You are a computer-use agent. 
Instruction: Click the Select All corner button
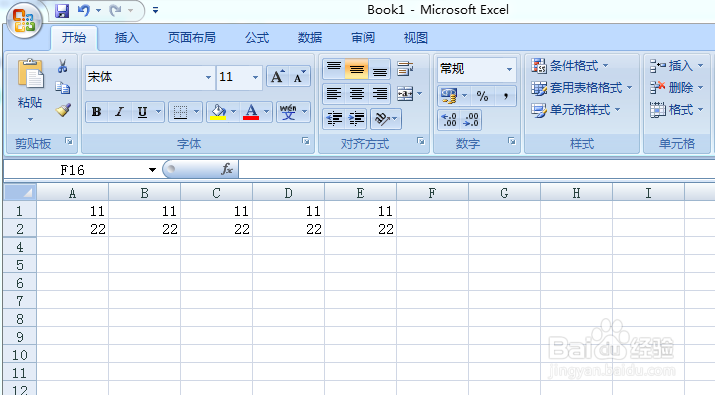click(20, 192)
